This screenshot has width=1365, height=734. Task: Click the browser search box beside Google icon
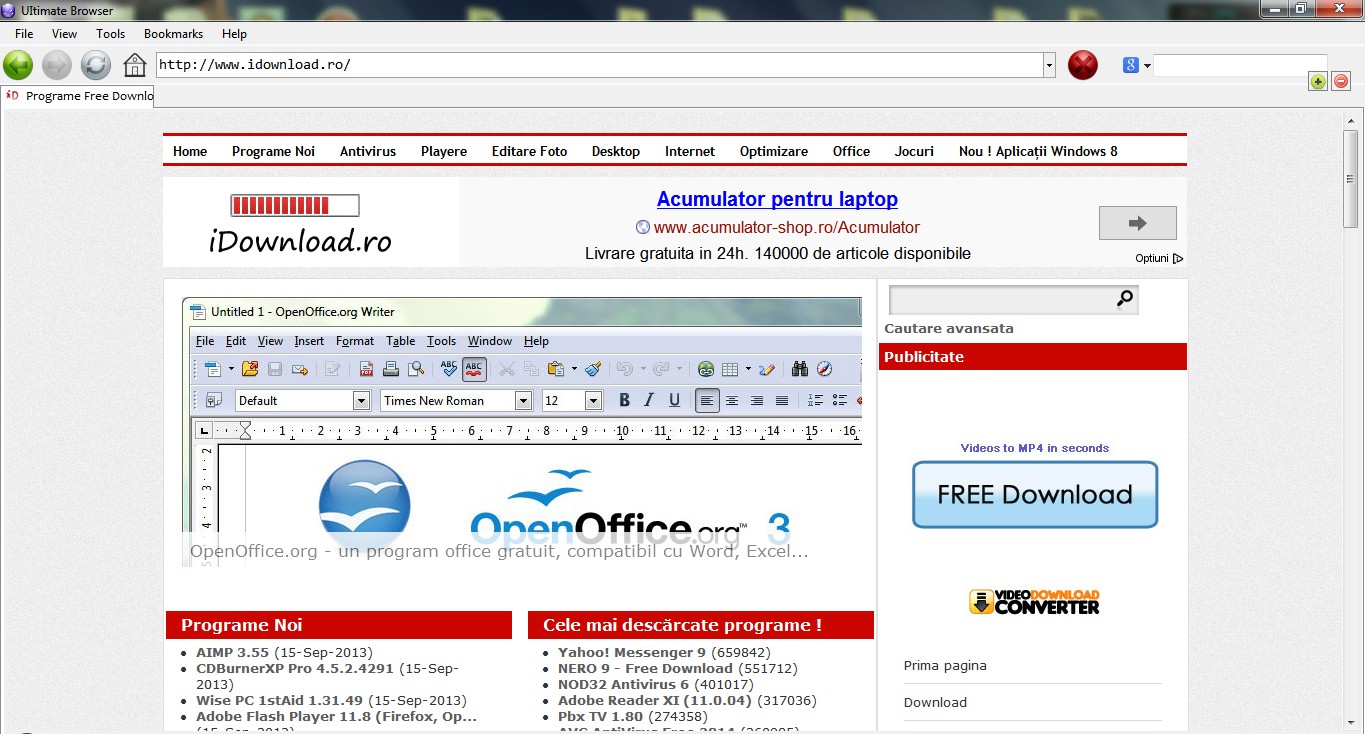pyautogui.click(x=1240, y=65)
